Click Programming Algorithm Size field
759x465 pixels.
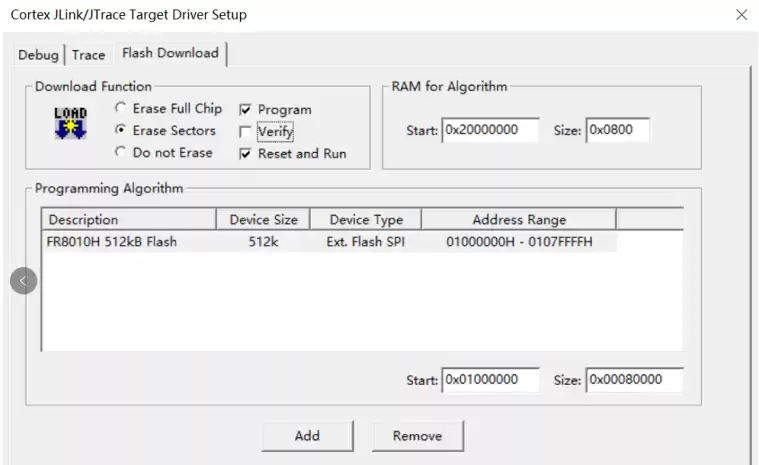[x=634, y=380]
